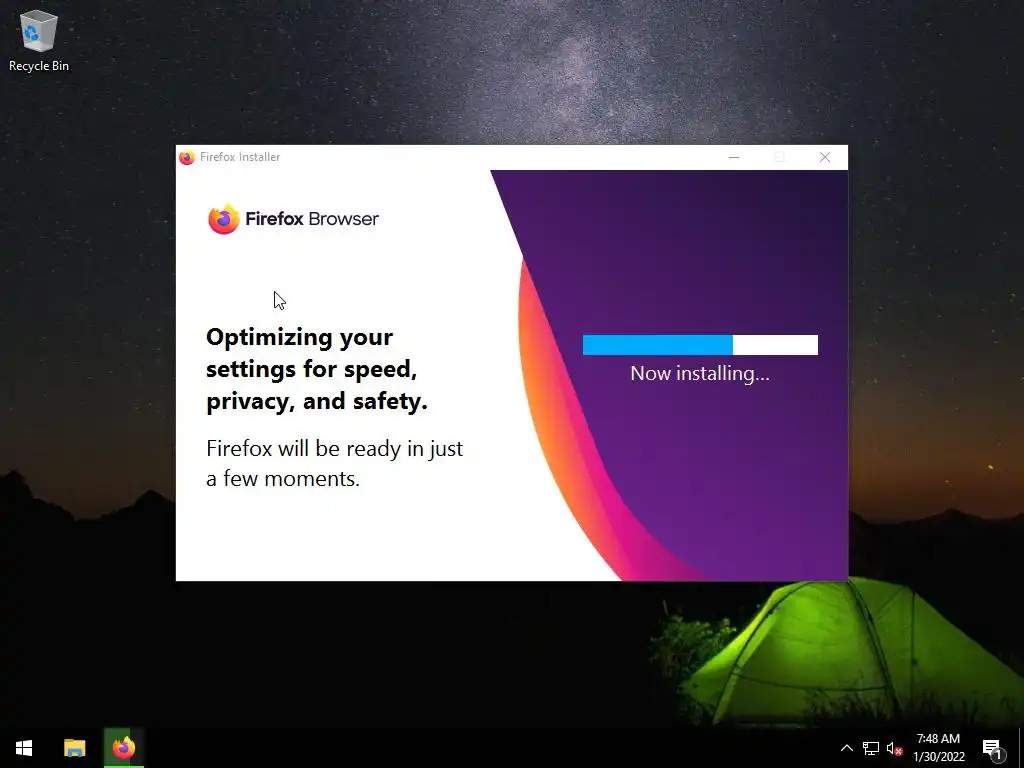Click the Firefox logo in installer title bar
The image size is (1024, 768).
point(187,157)
